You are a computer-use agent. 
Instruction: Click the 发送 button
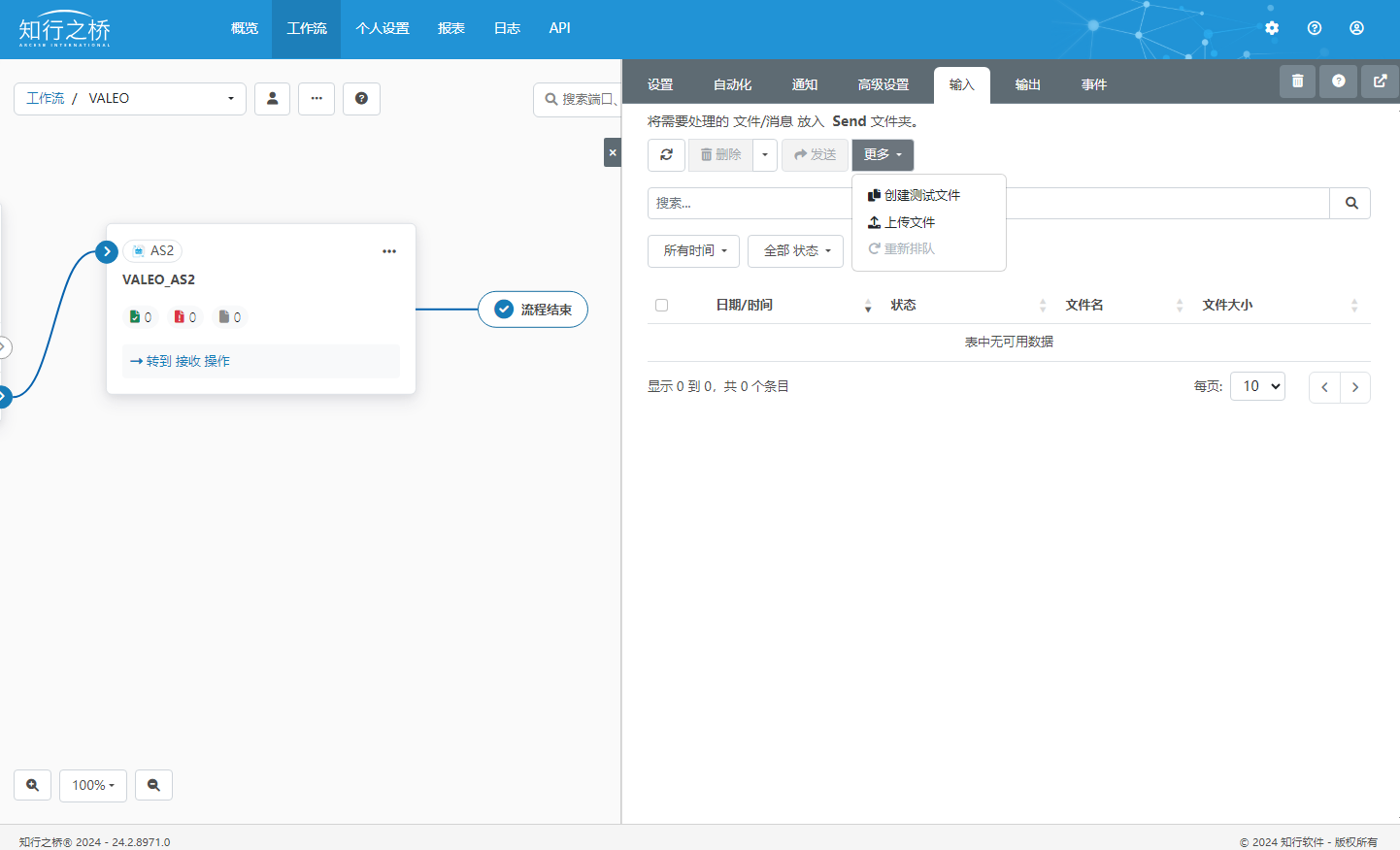point(815,155)
